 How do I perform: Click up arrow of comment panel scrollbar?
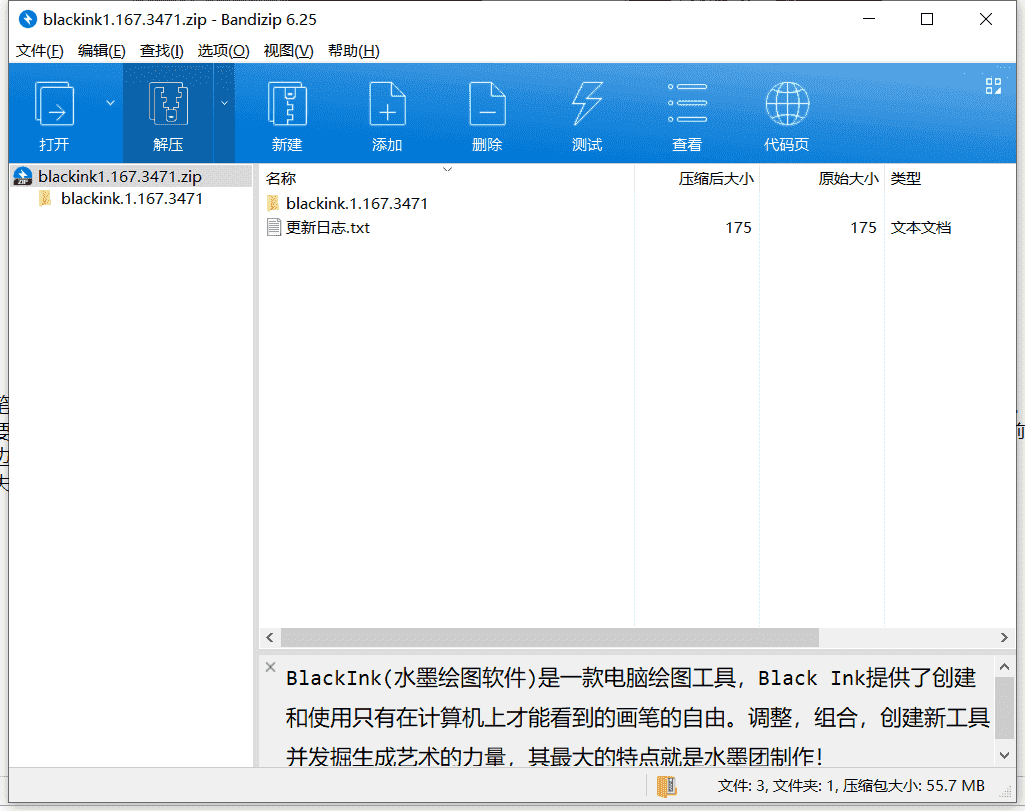1005,667
